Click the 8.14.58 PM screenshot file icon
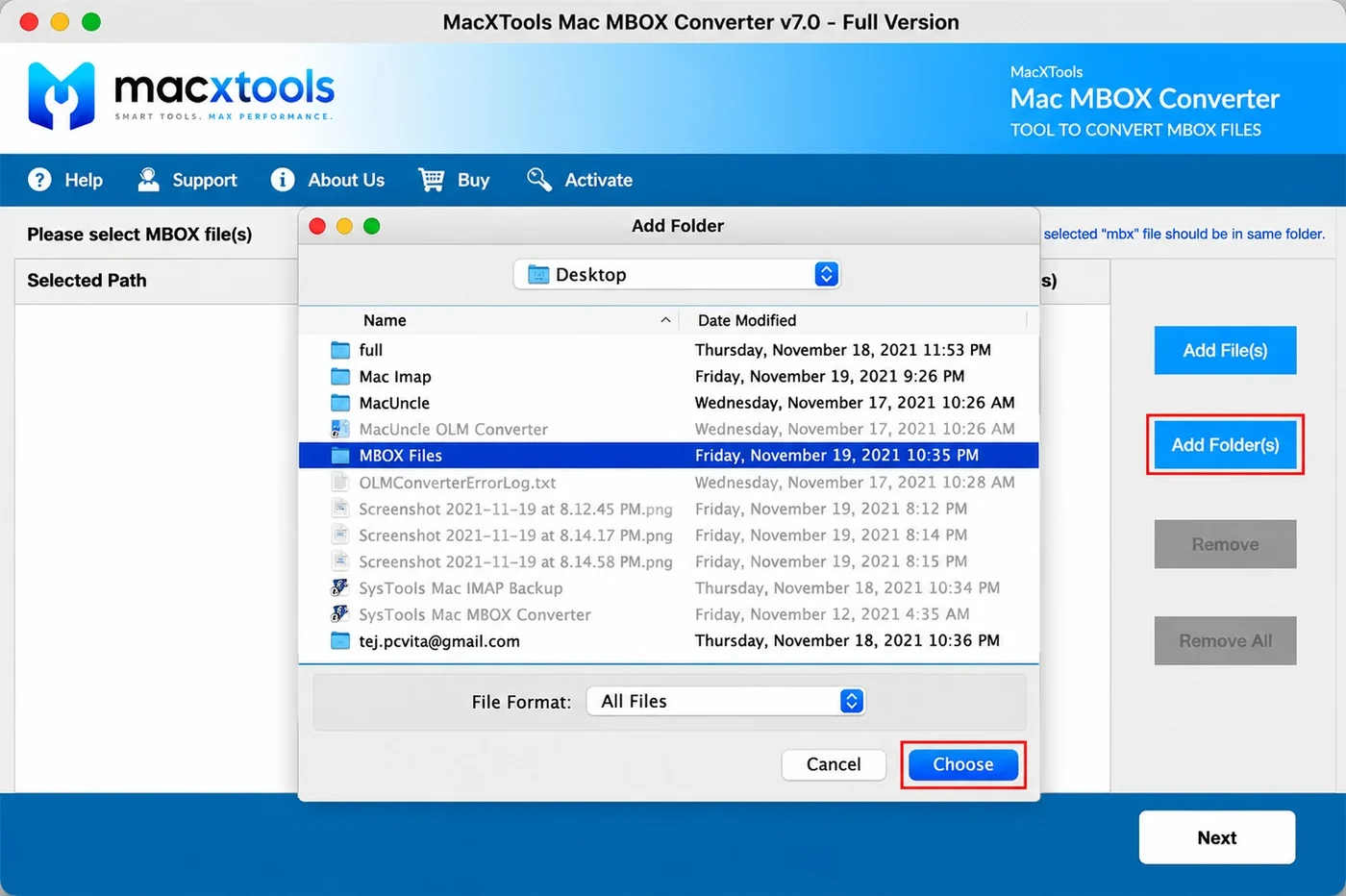This screenshot has width=1346, height=896. pyautogui.click(x=340, y=561)
